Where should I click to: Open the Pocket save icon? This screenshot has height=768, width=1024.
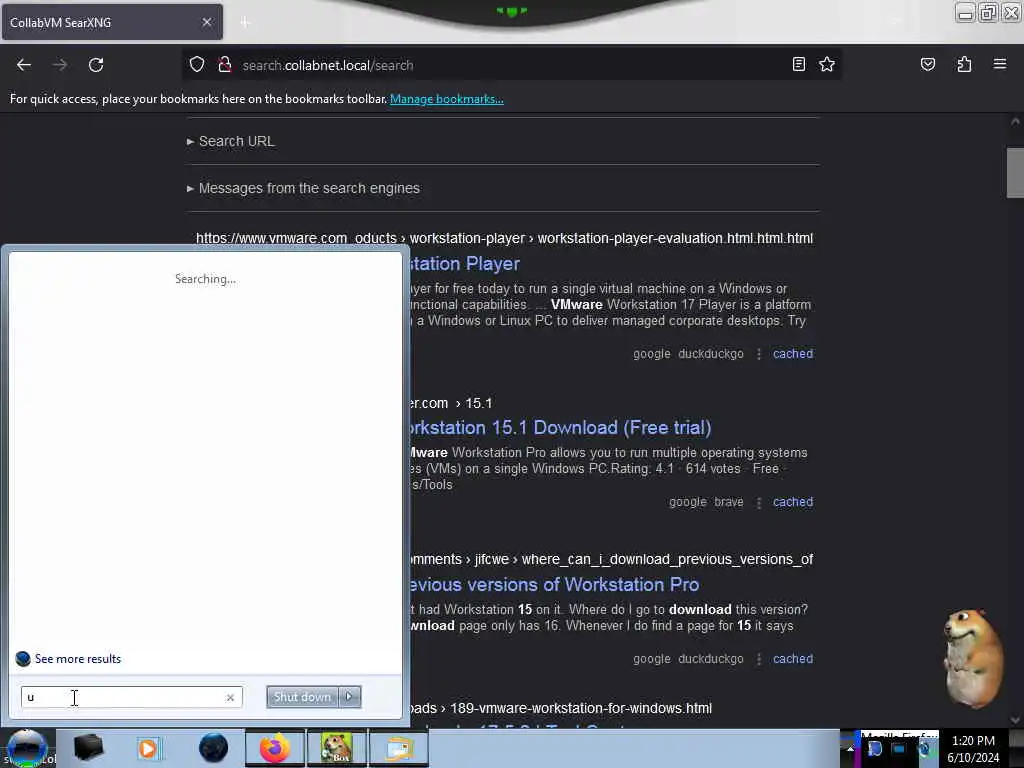927,65
